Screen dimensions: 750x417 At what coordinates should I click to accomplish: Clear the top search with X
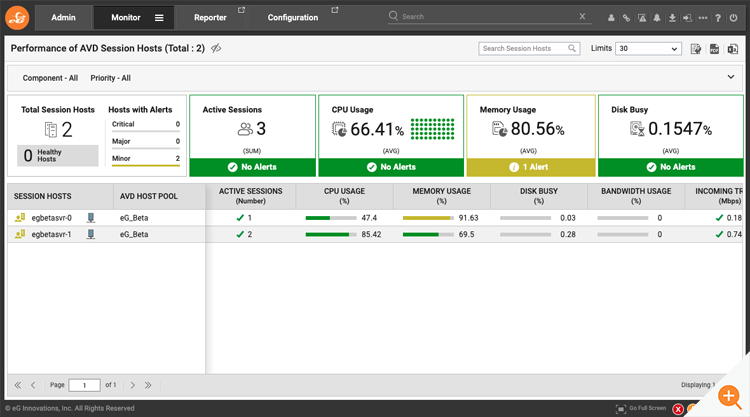582,16
